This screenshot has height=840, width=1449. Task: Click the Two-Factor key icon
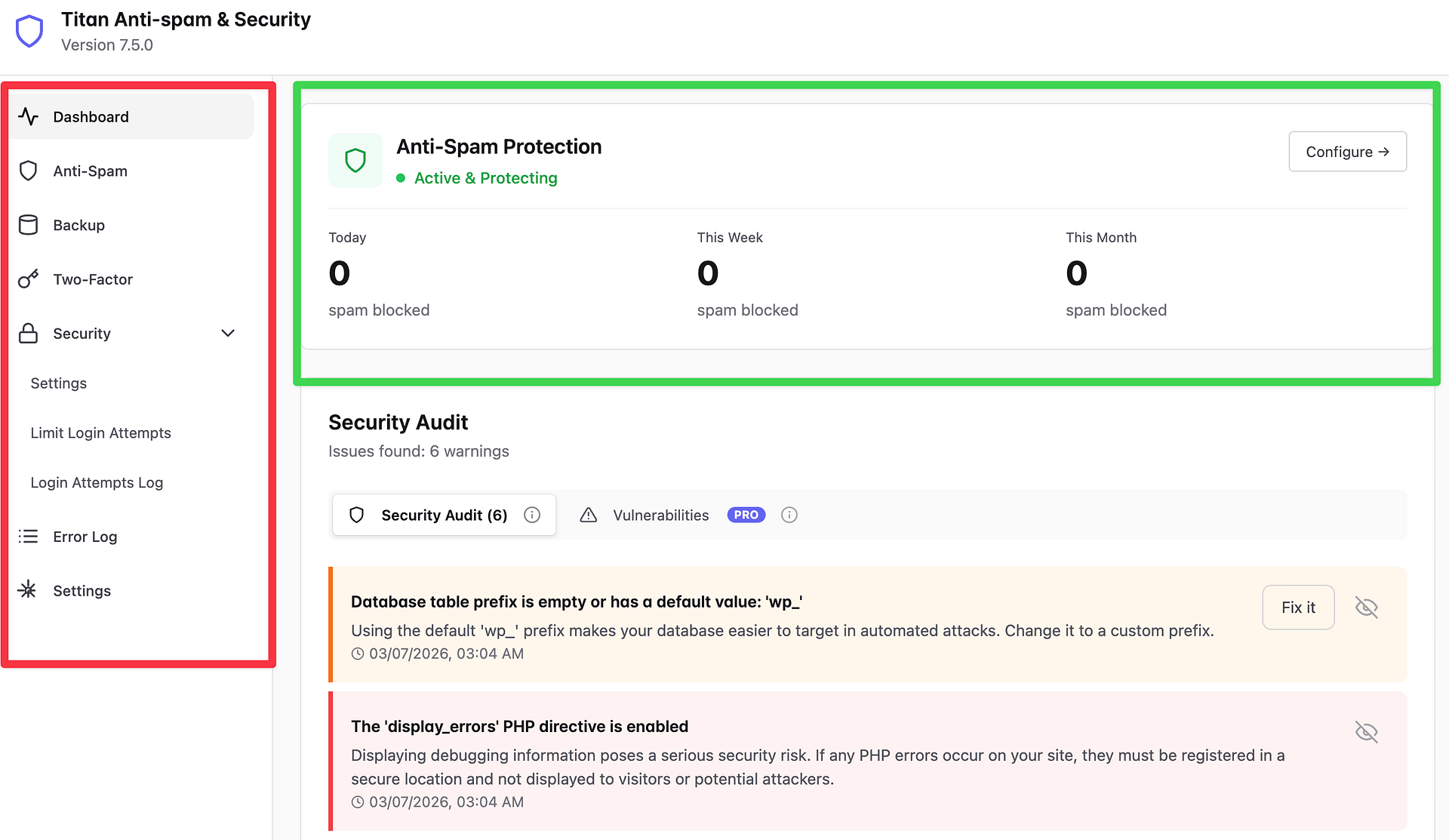(x=28, y=279)
